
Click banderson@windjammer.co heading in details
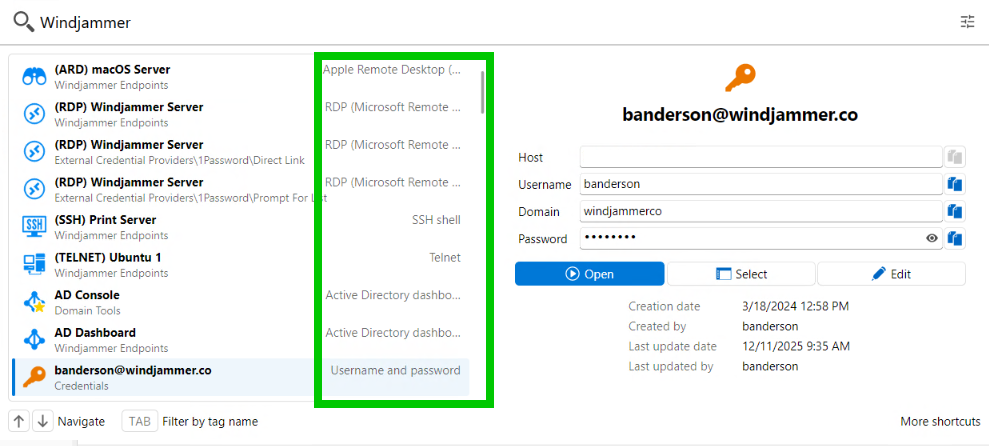point(740,115)
